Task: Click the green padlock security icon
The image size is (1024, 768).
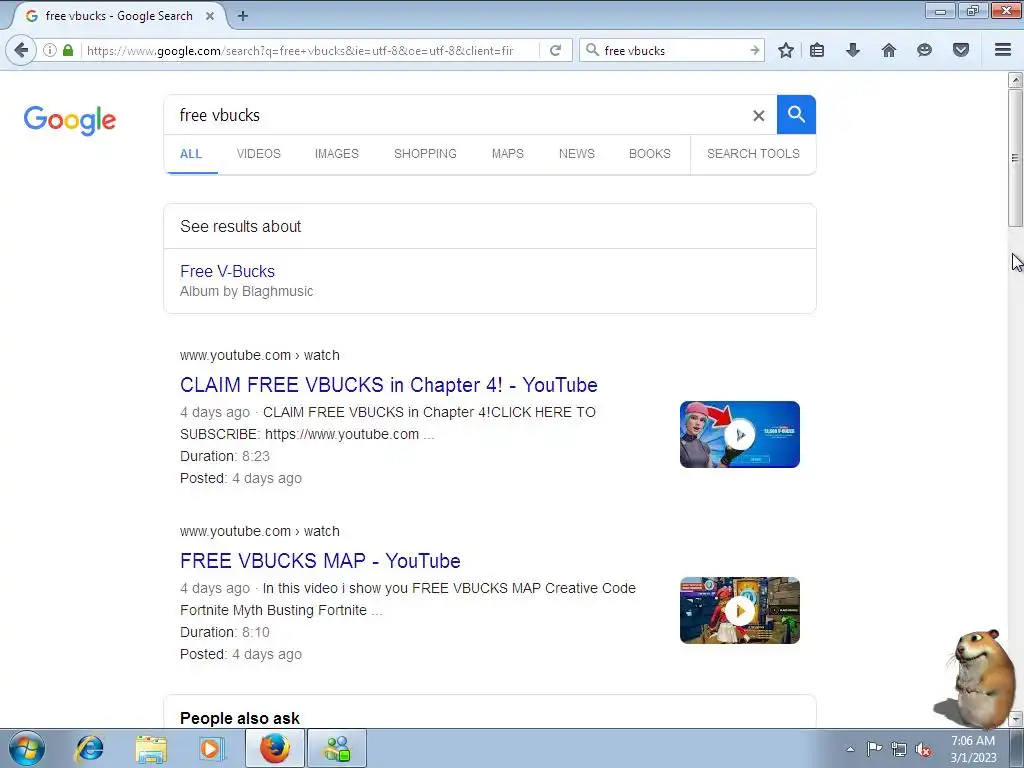Action: [68, 50]
